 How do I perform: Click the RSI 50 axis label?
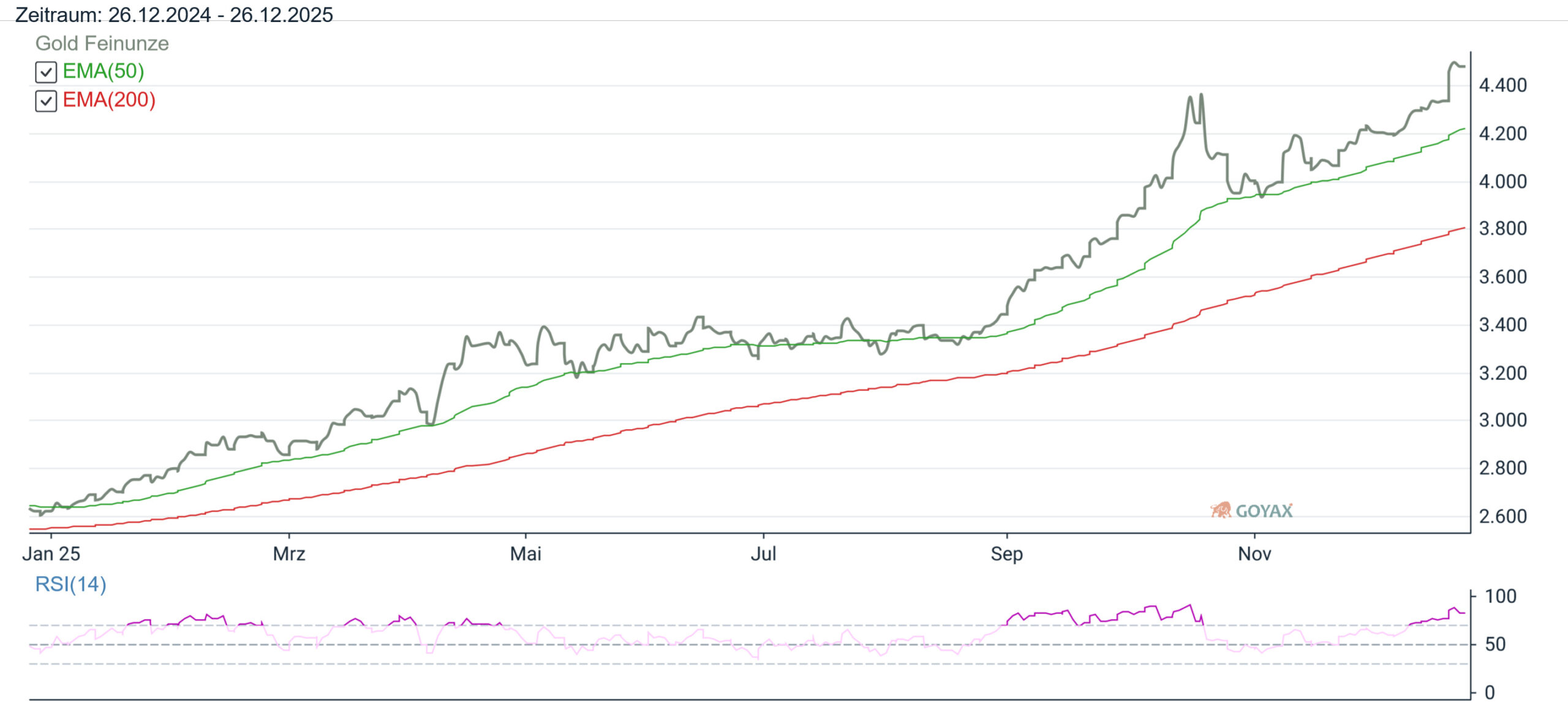click(x=1495, y=644)
